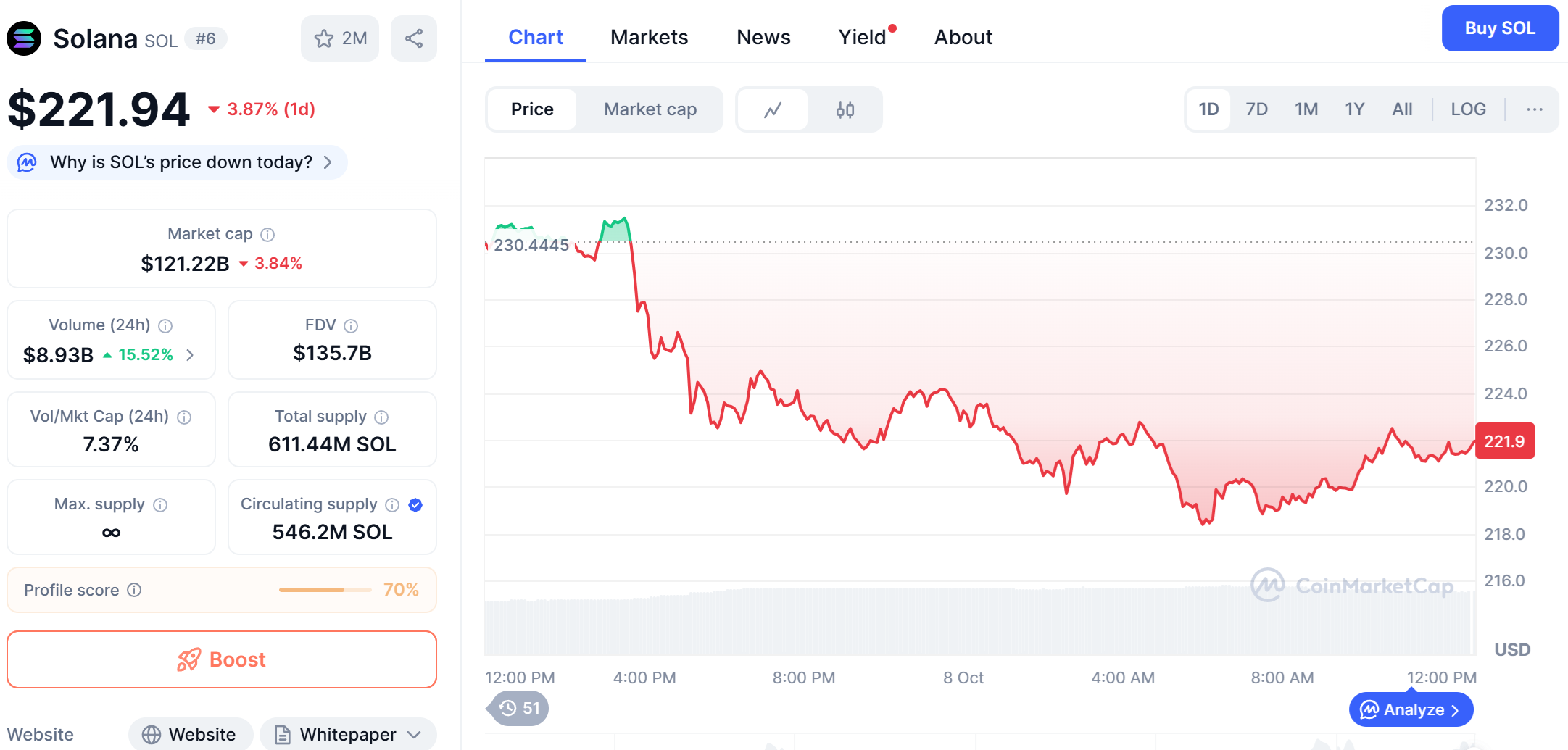Click the 51 history events marker
The image size is (1568, 750).
pos(520,708)
